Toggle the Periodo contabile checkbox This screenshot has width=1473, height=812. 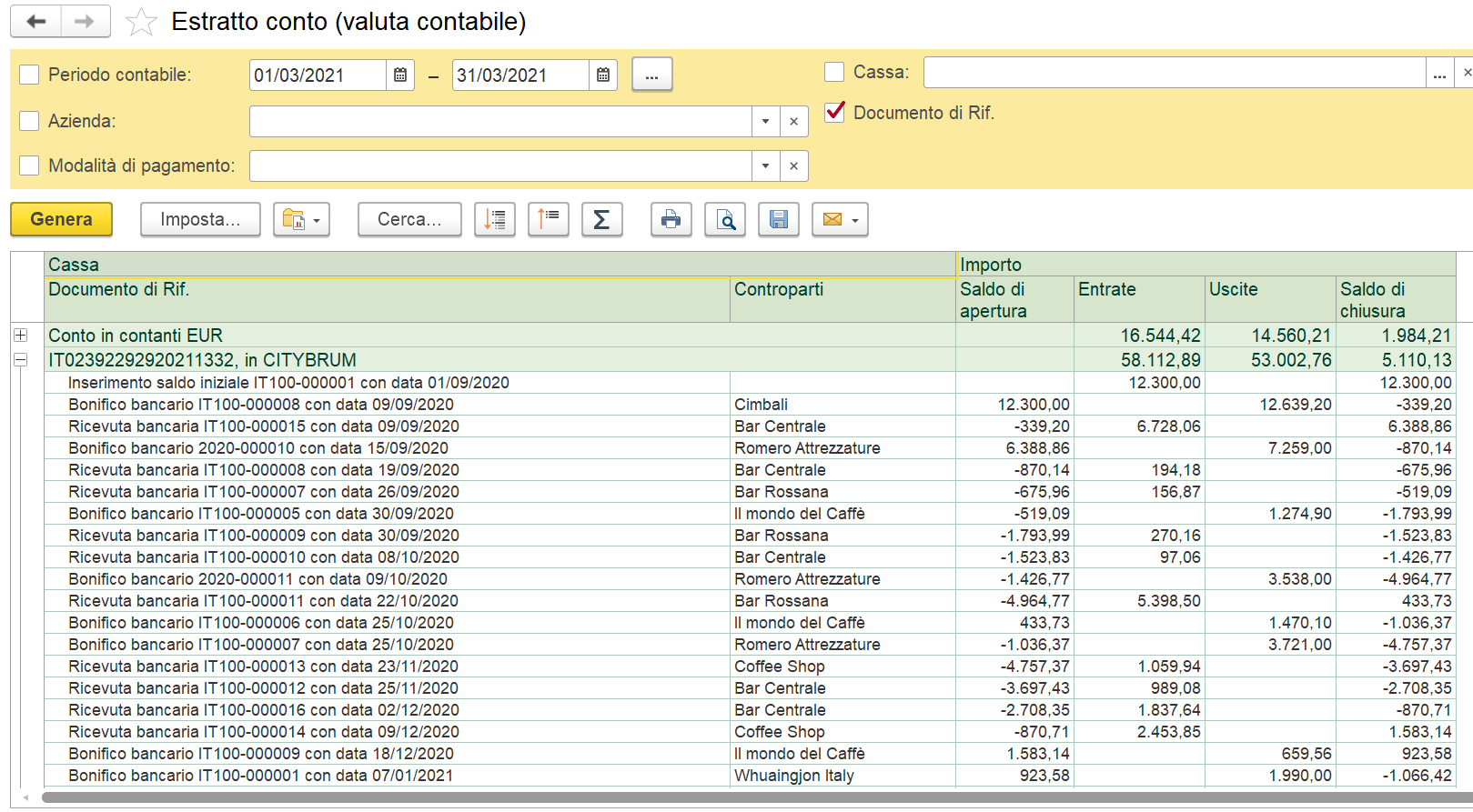(x=29, y=75)
